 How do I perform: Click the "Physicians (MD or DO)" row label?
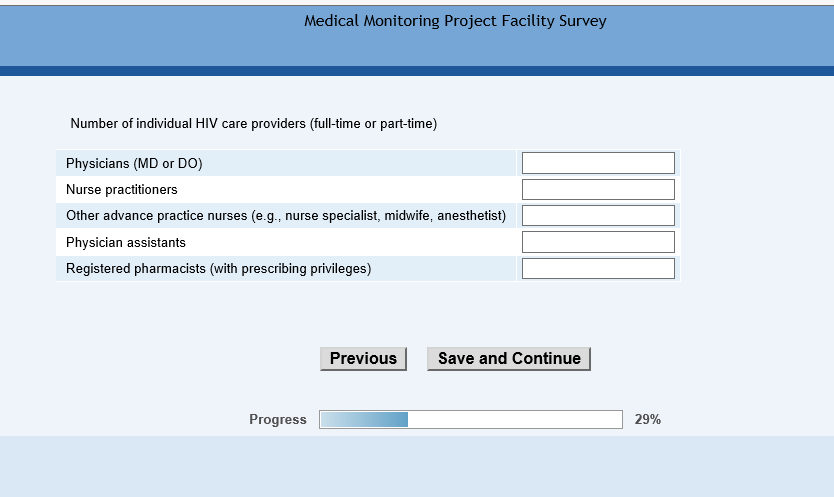[x=134, y=164]
